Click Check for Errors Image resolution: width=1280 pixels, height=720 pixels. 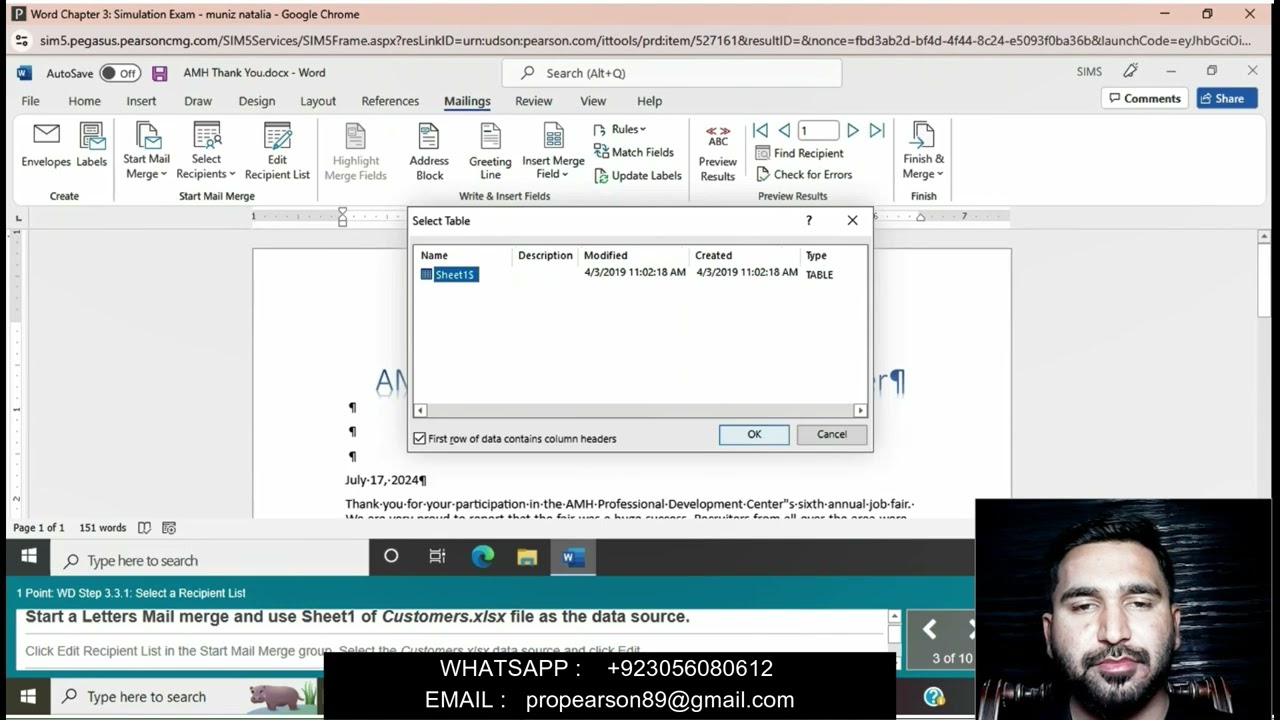pyautogui.click(x=804, y=174)
